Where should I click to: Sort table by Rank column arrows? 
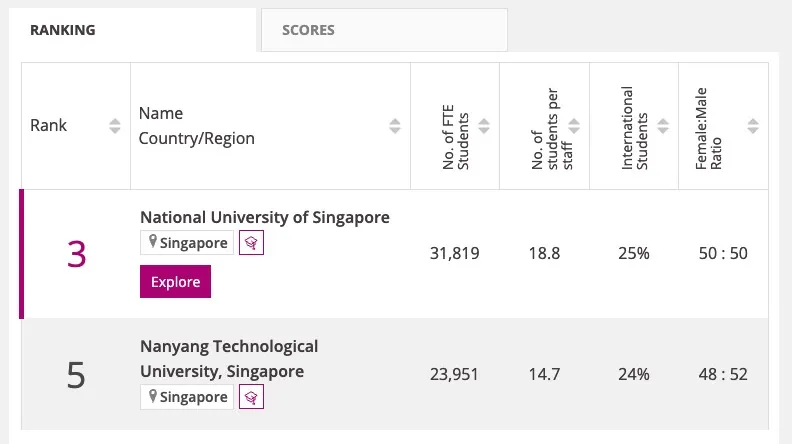click(114, 126)
